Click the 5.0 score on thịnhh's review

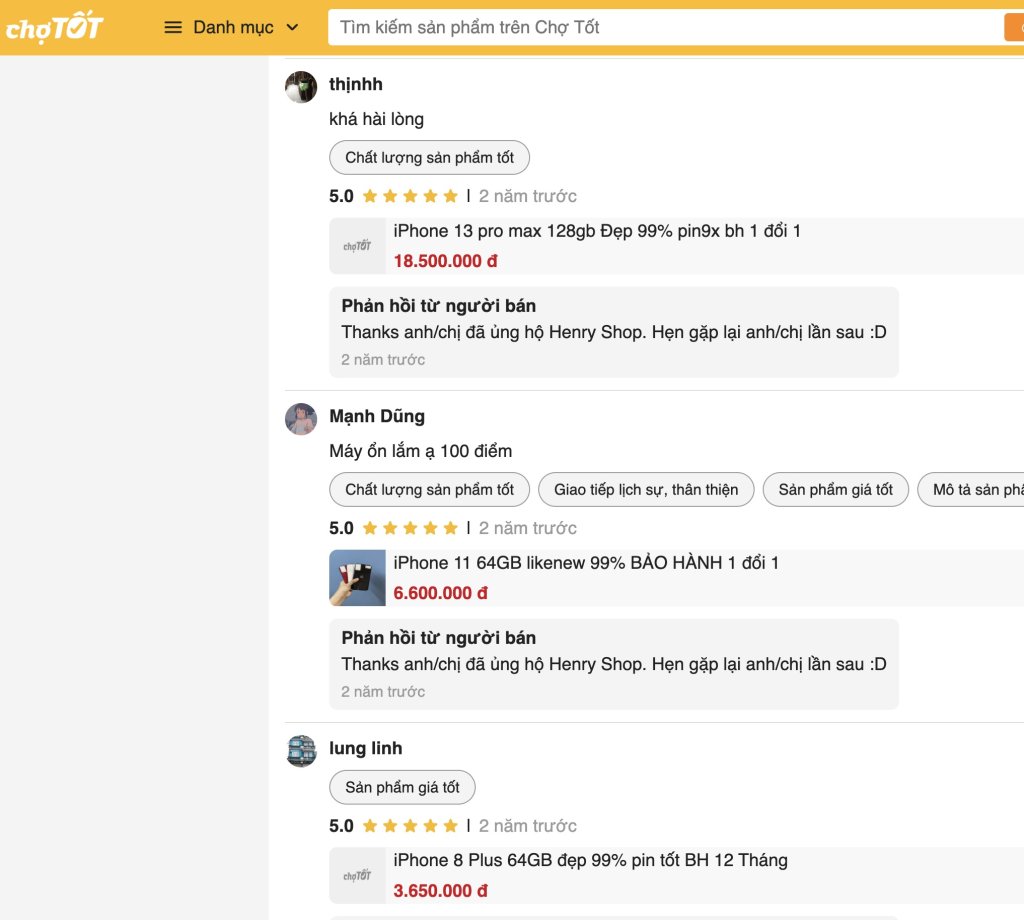click(x=341, y=196)
